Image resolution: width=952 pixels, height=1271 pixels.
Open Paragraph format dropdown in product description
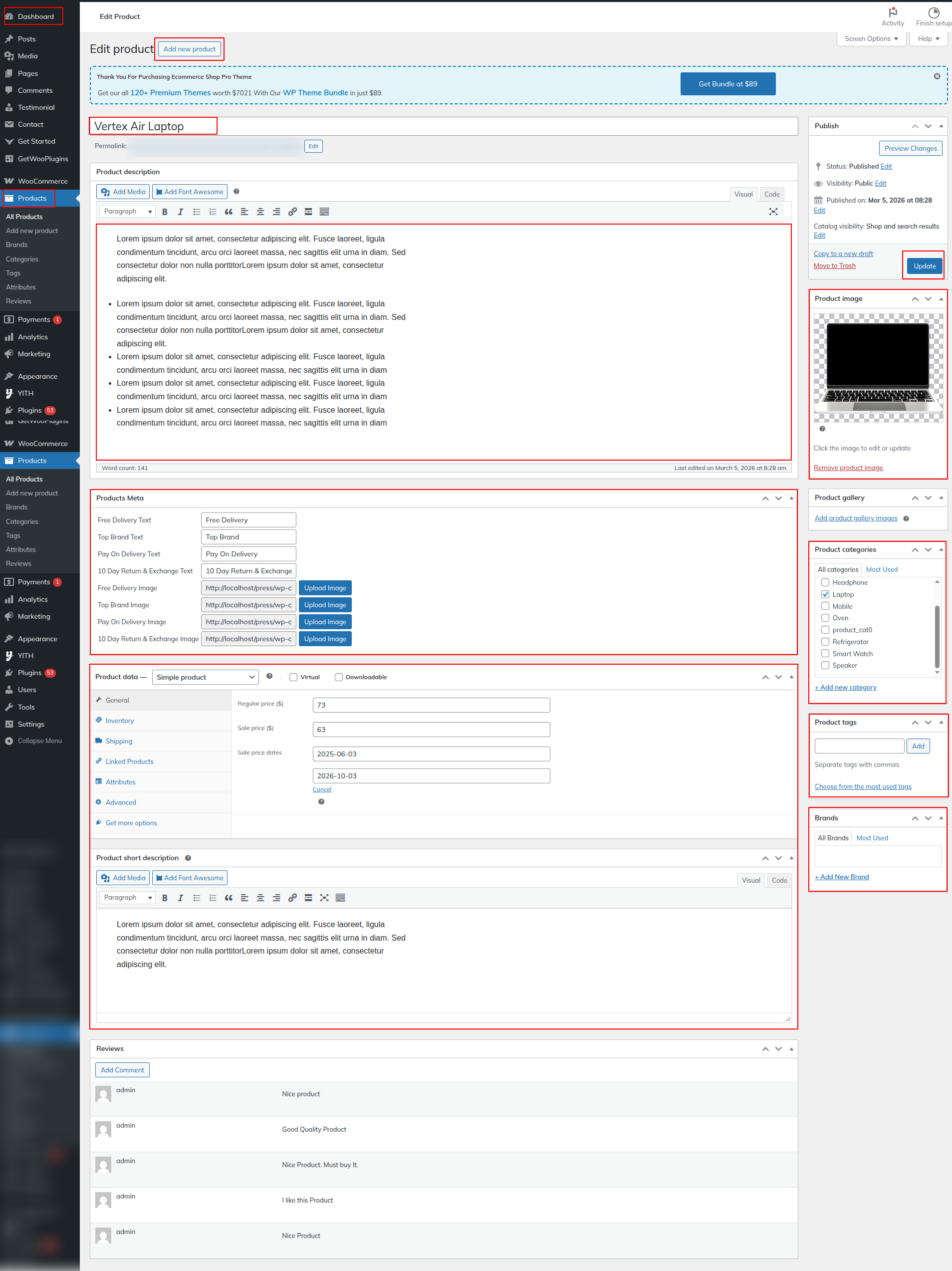pyautogui.click(x=127, y=212)
